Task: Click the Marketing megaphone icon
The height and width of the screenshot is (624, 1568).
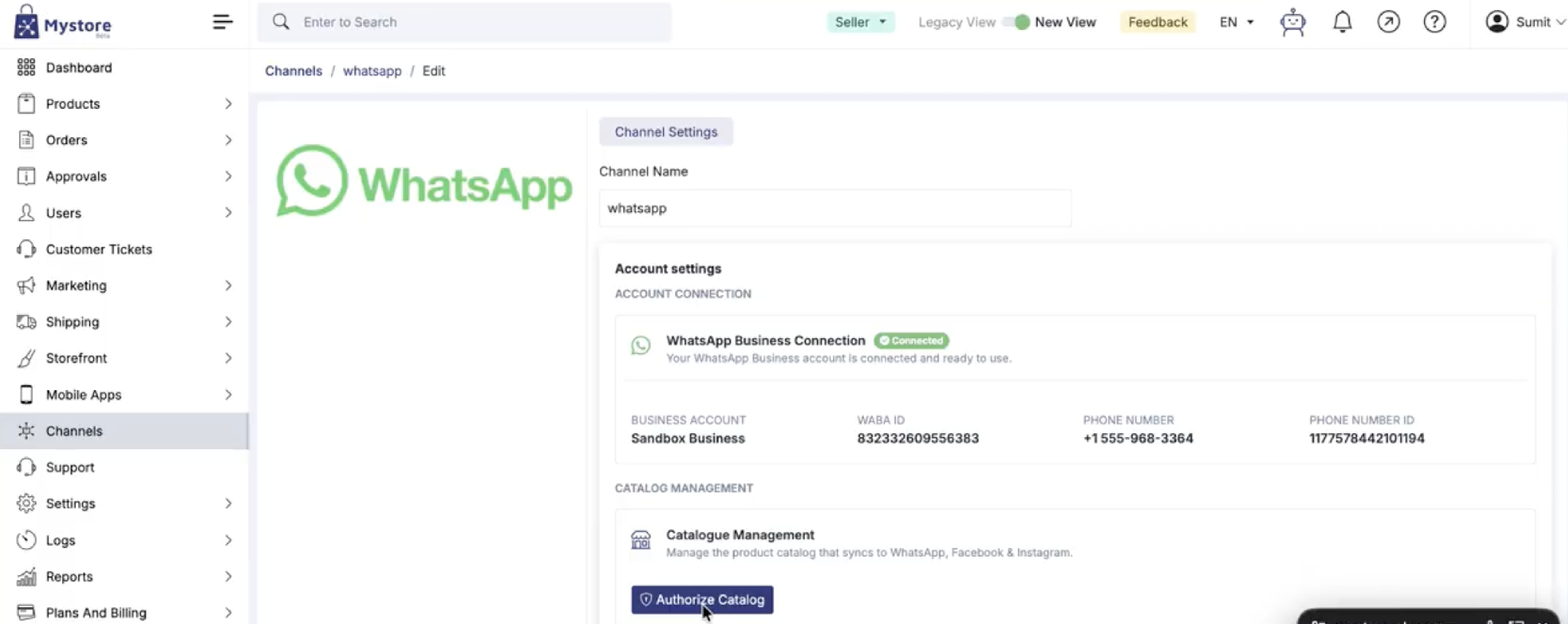Action: pos(26,285)
